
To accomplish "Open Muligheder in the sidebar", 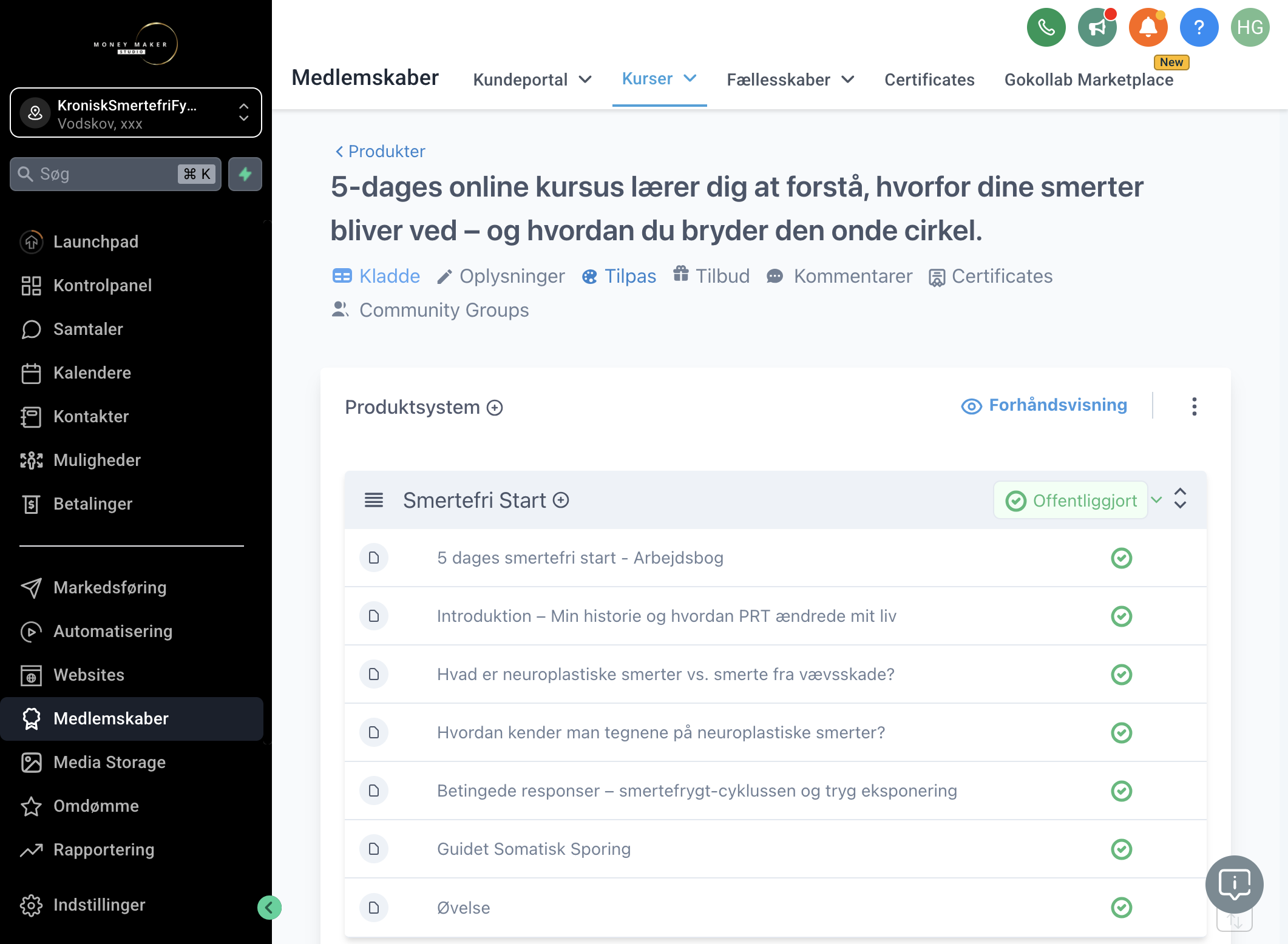I will point(132,460).
